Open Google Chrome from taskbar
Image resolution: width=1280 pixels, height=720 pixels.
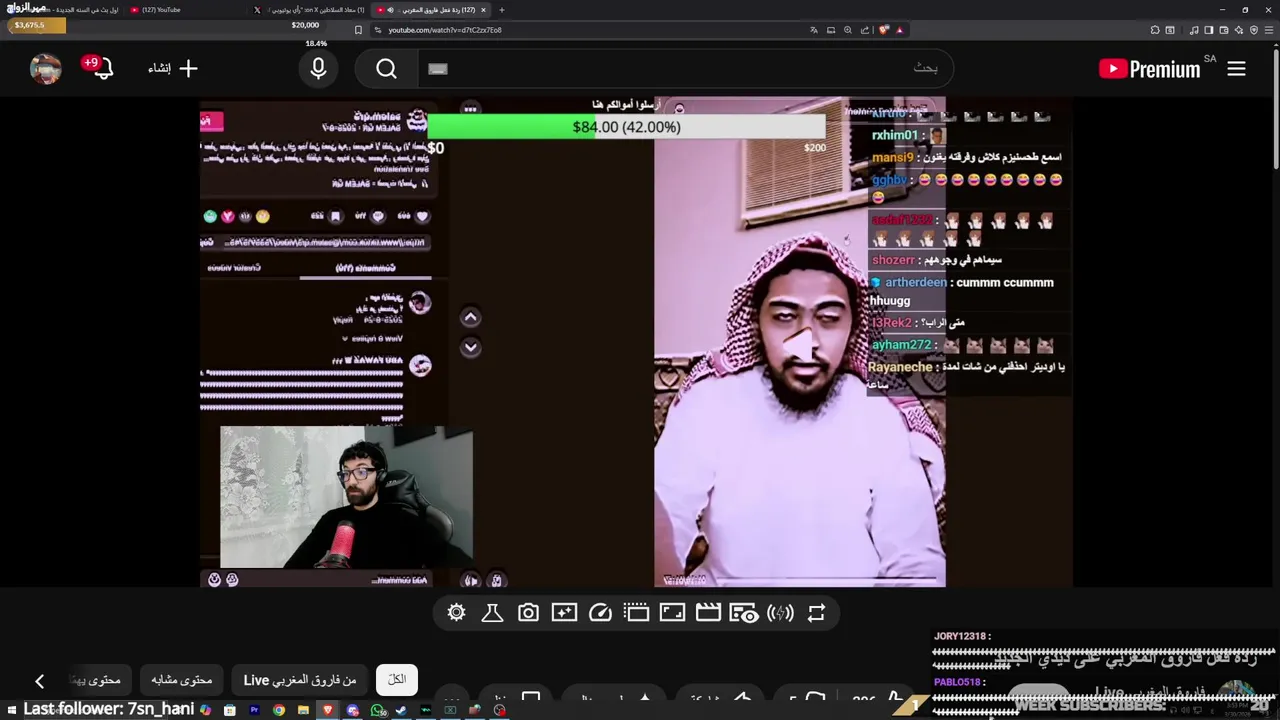click(x=279, y=710)
